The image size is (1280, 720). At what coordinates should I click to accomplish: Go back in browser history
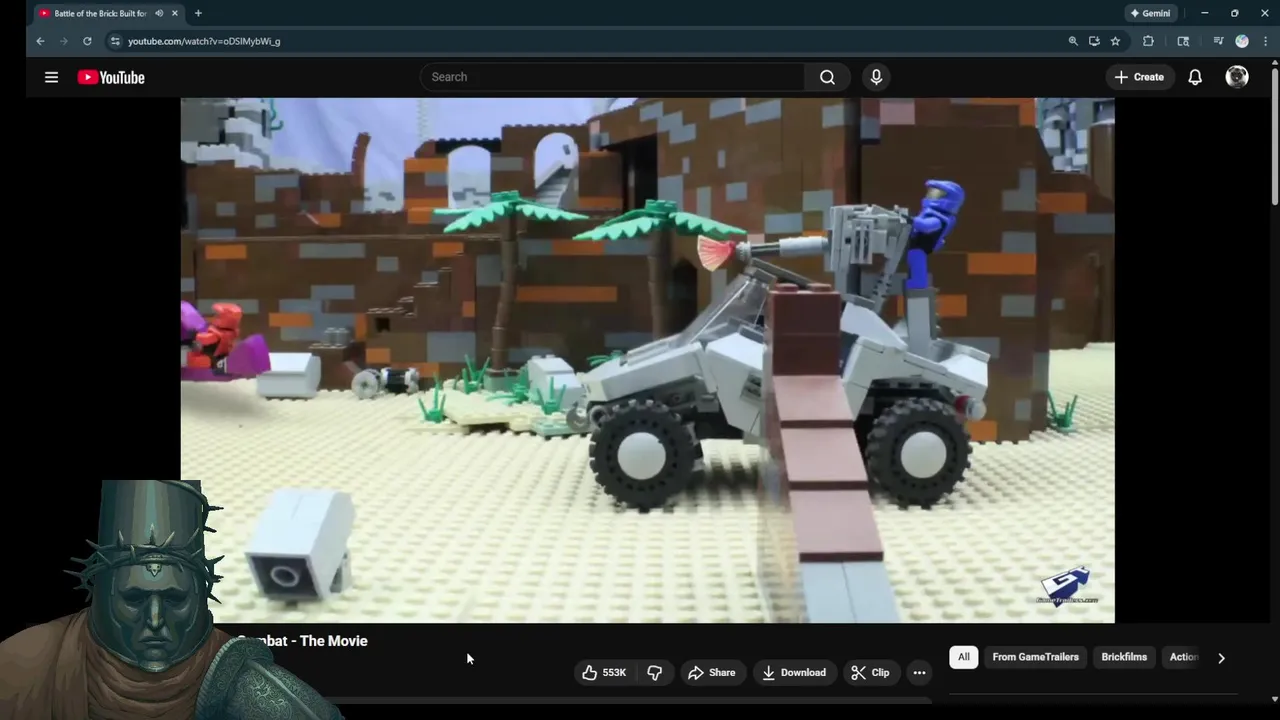click(x=40, y=41)
